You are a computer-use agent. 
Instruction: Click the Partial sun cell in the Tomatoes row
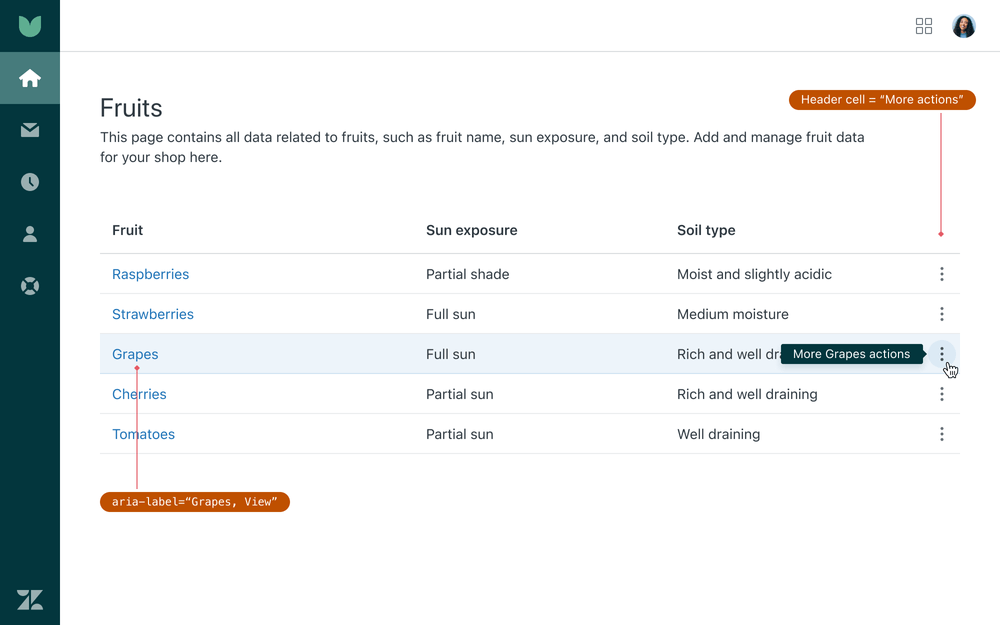(459, 434)
